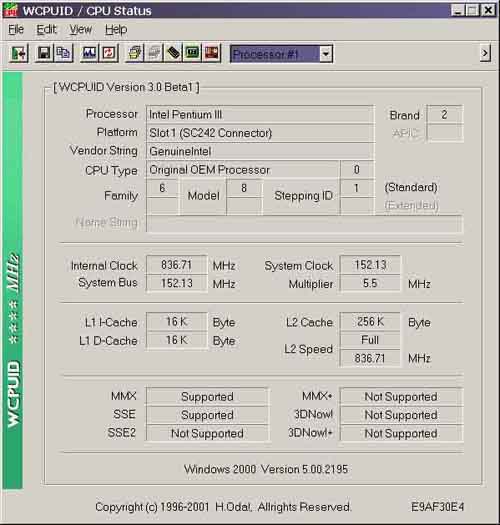500x525 pixels.
Task: Click the black chip icon in toolbar
Action: [173, 54]
